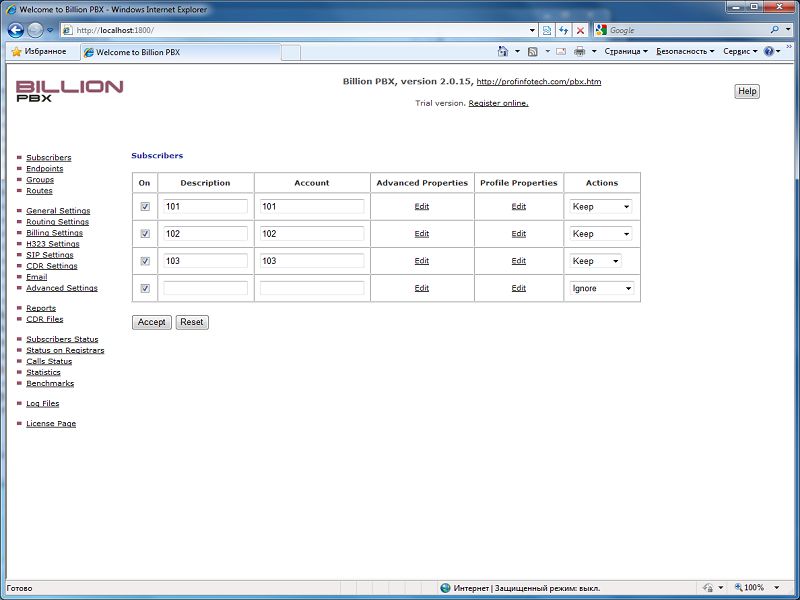Toggle the On checkbox in the empty row
800x600 pixels.
[x=145, y=288]
